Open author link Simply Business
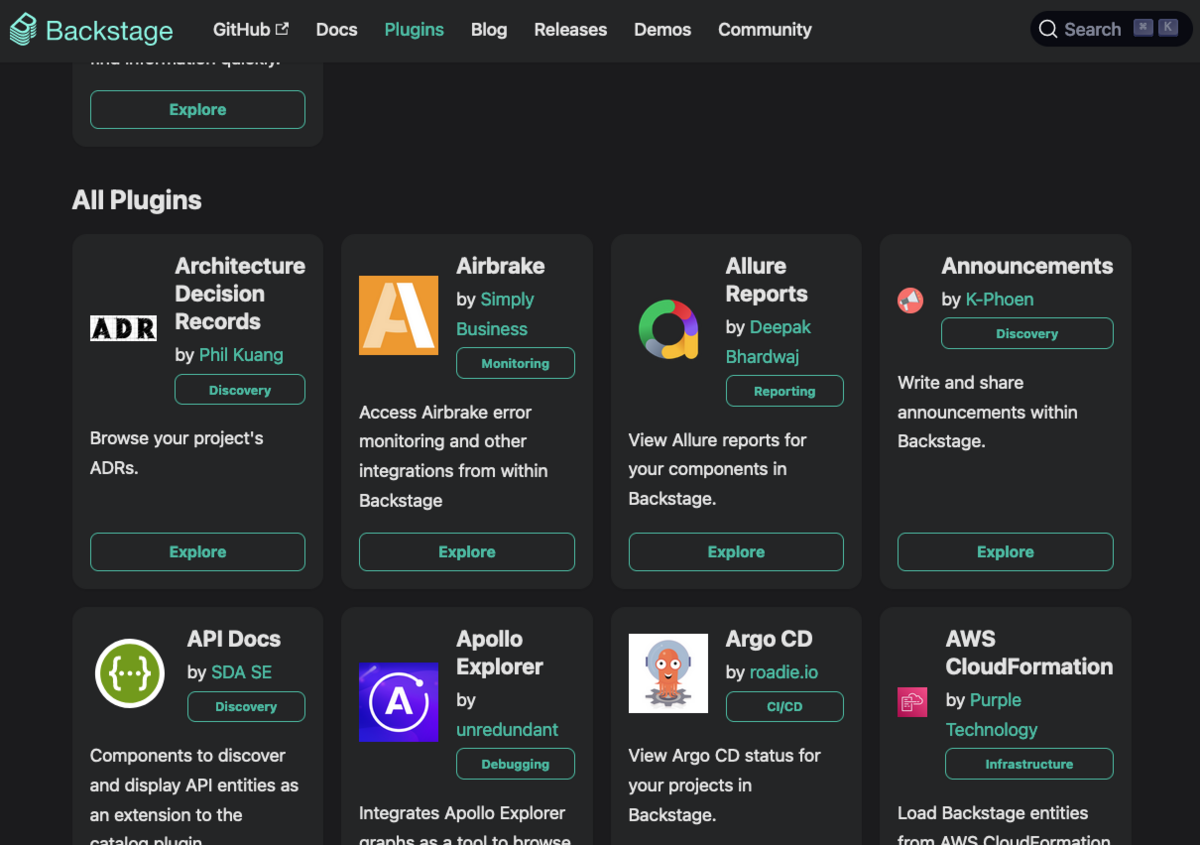 click(495, 314)
